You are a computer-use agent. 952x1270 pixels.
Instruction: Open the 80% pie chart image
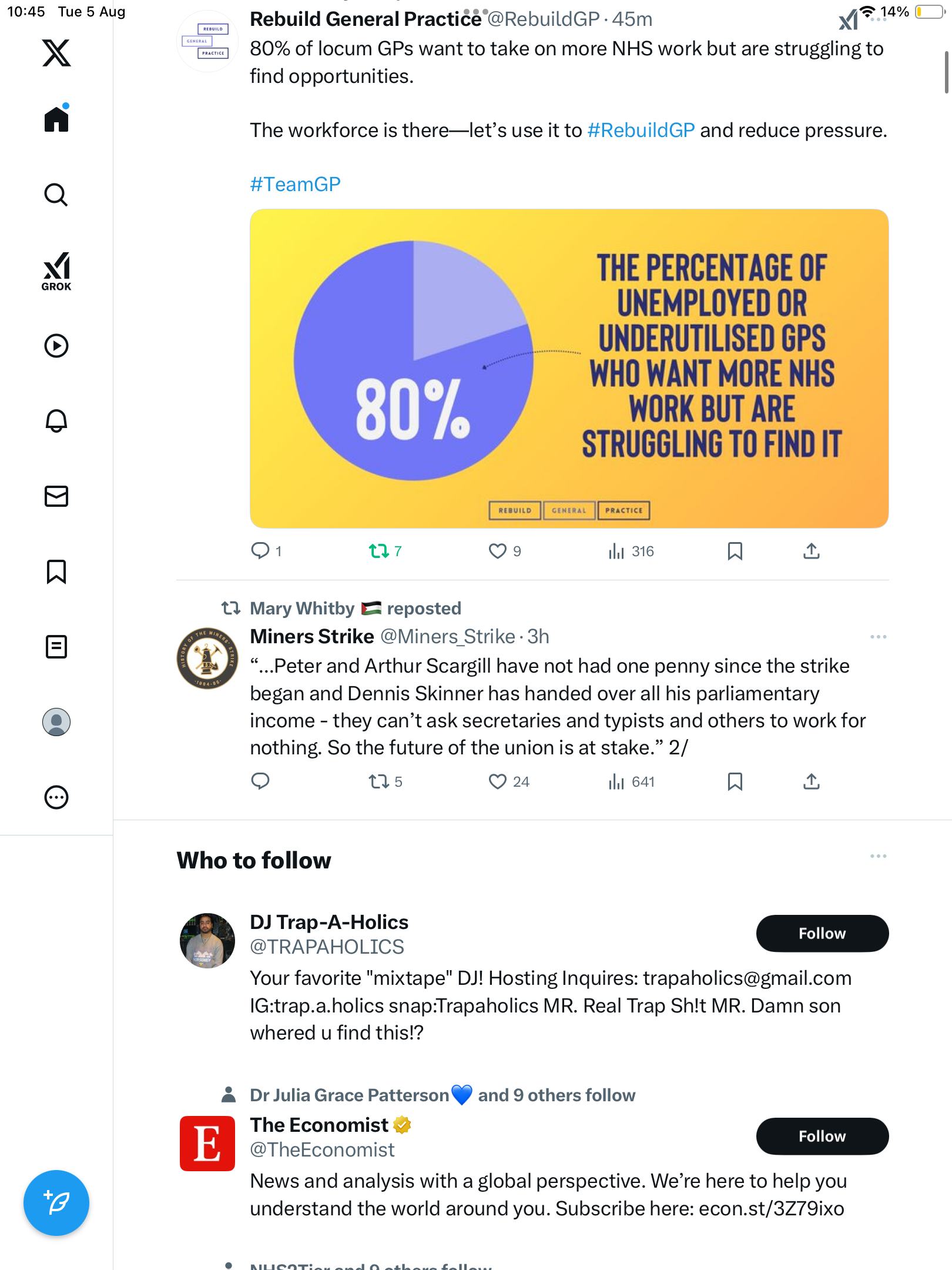[x=569, y=369]
